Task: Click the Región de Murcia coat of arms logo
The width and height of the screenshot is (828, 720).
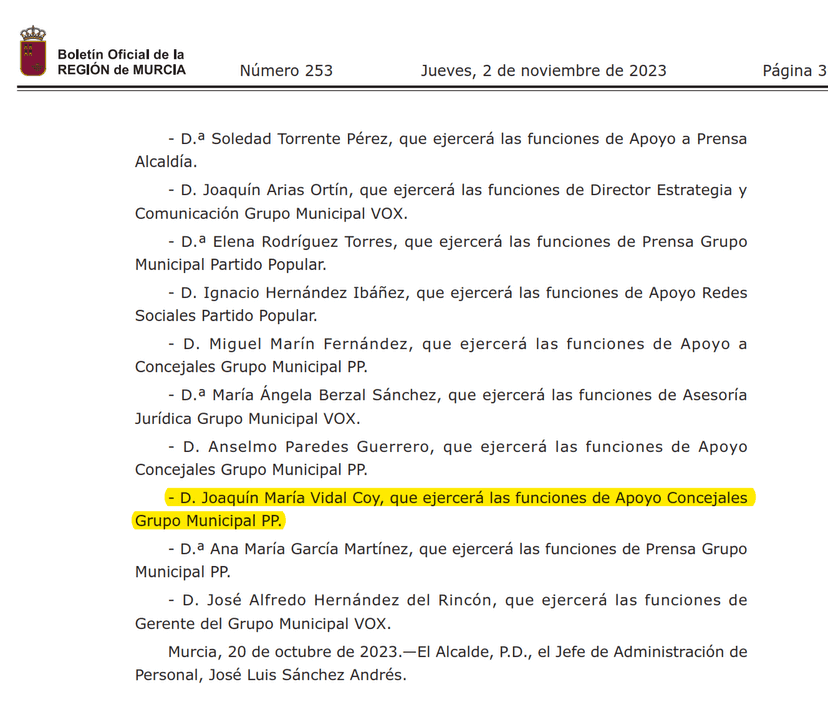Action: click(33, 53)
